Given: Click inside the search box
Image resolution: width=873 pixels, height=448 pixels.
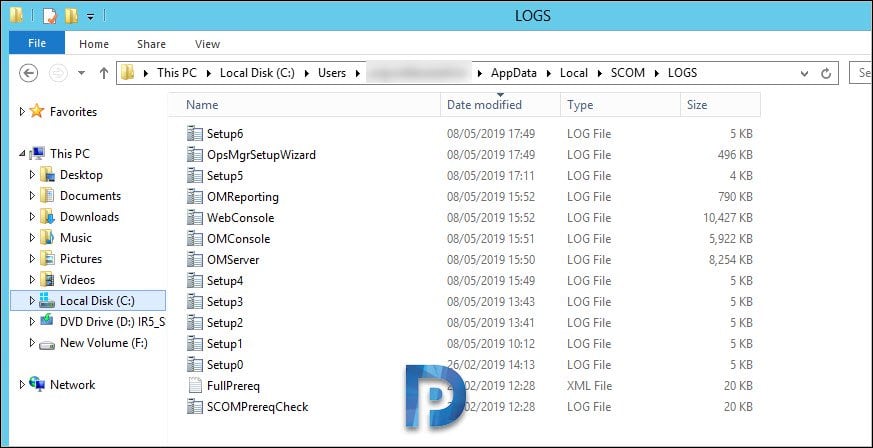Looking at the screenshot, I should (x=861, y=73).
